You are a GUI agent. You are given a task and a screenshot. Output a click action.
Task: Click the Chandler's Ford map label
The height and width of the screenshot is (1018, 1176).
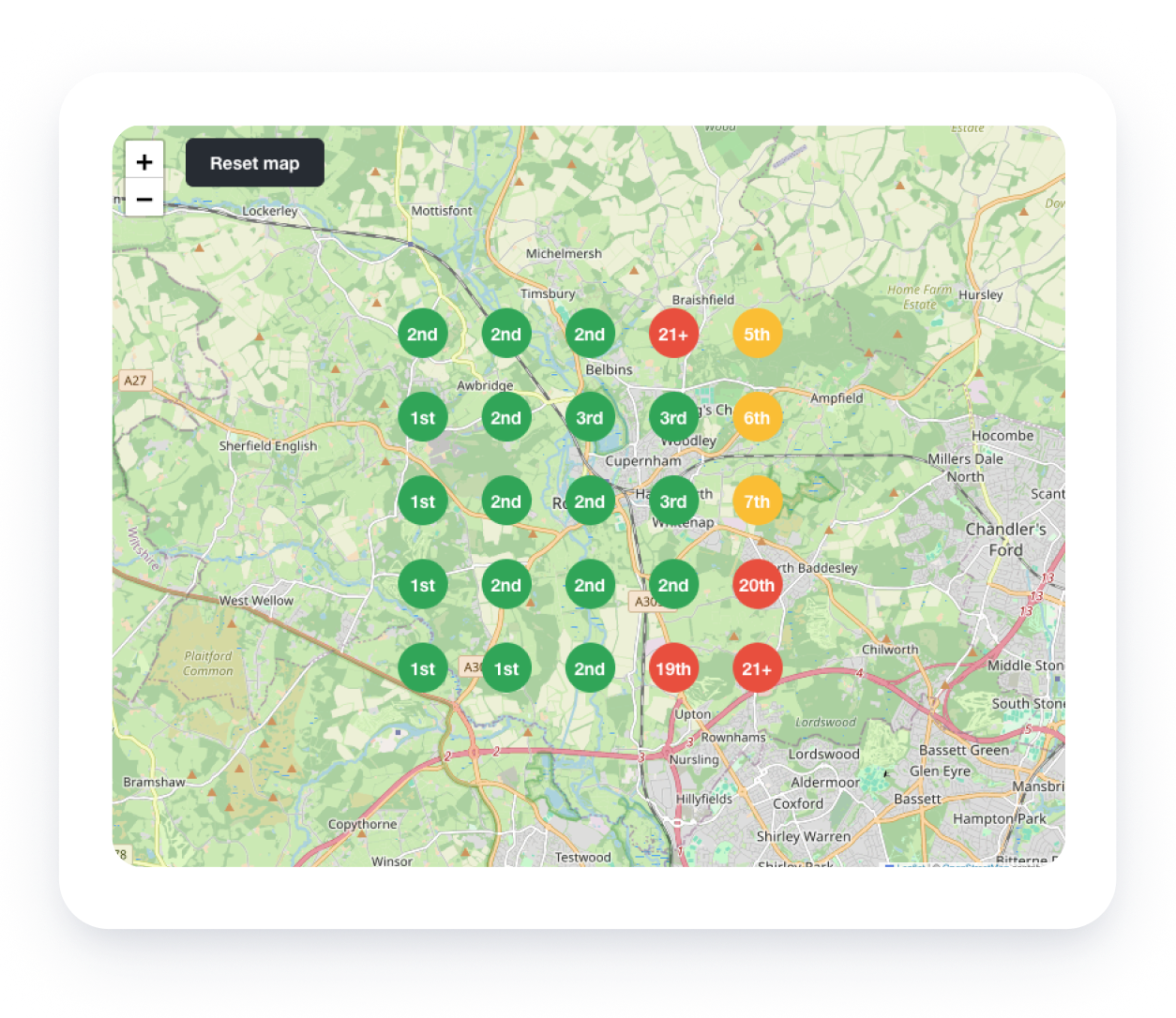[1006, 539]
